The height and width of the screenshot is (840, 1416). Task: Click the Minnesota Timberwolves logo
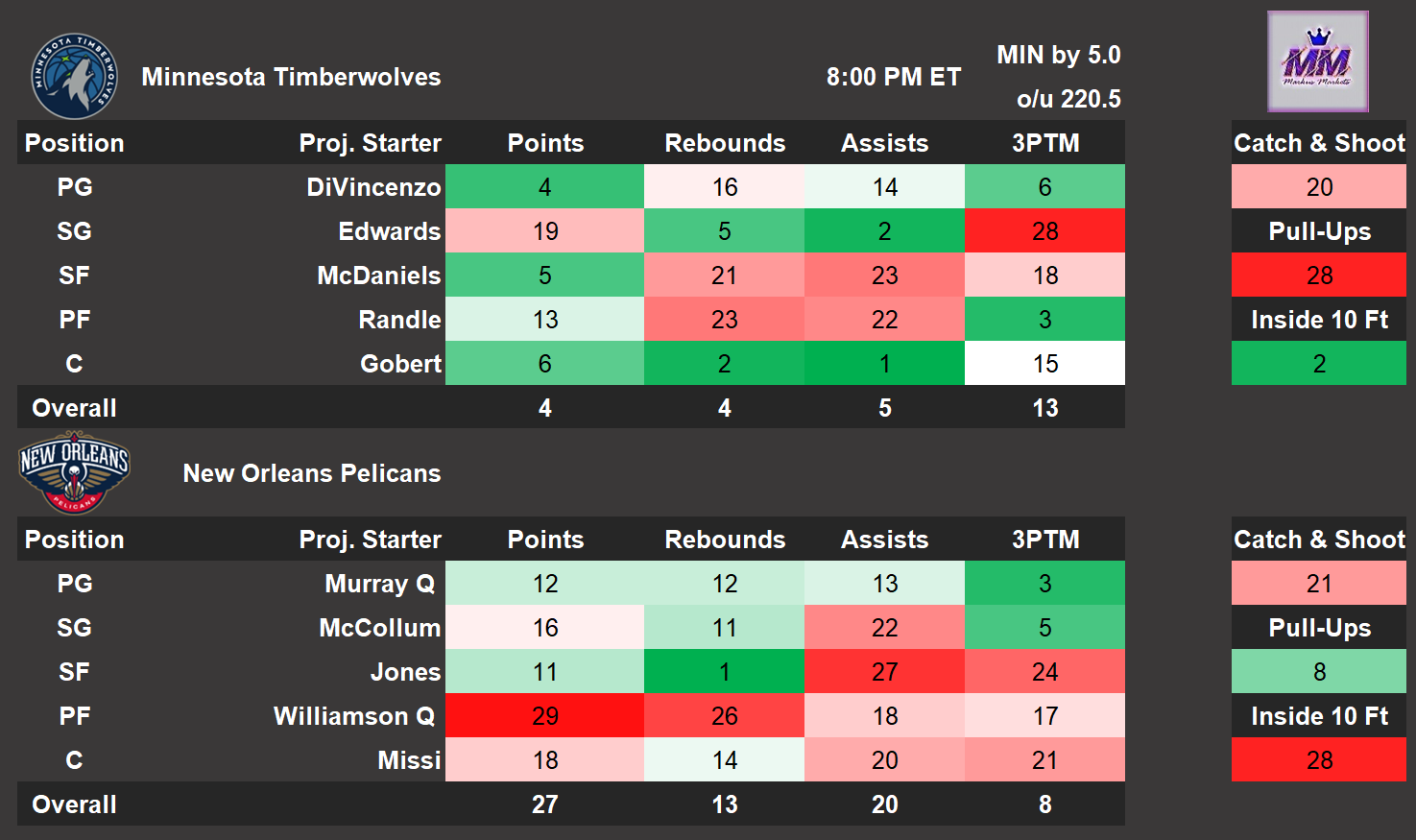pos(74,77)
